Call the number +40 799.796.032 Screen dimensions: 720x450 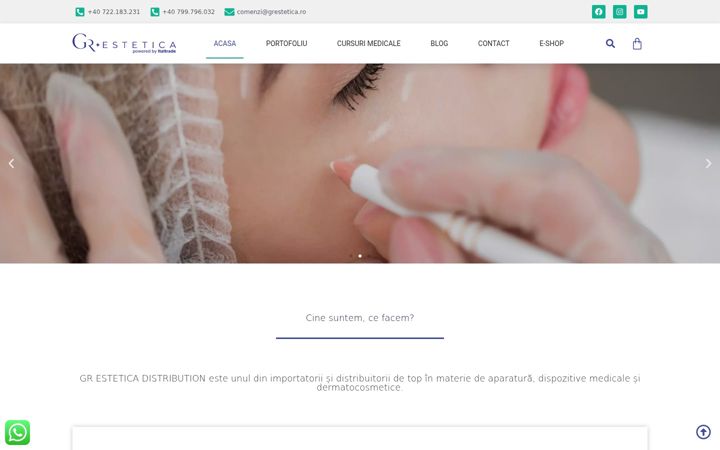pos(189,12)
